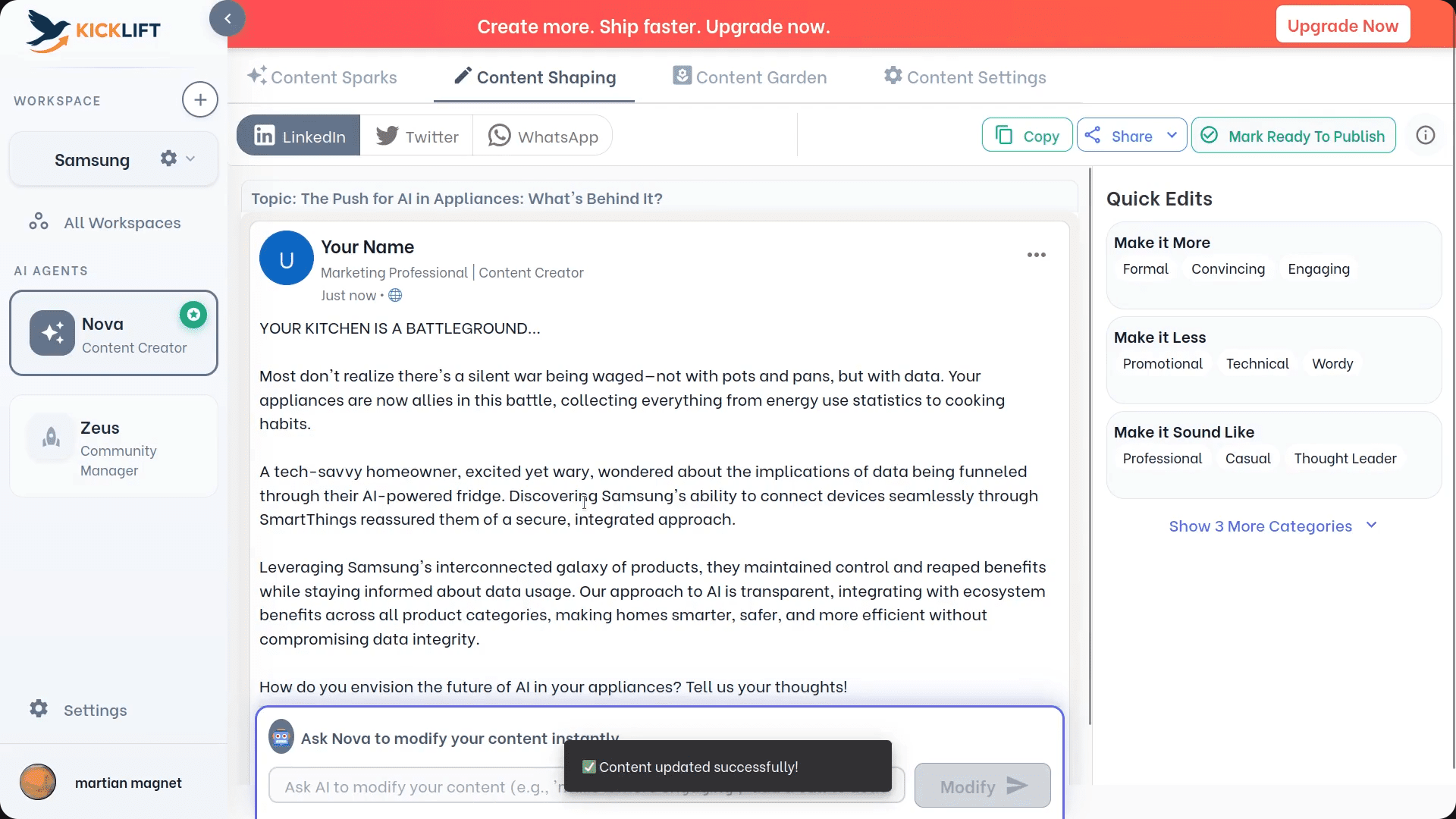The width and height of the screenshot is (1456, 819).
Task: Switch to the Twitter platform view
Action: [417, 136]
